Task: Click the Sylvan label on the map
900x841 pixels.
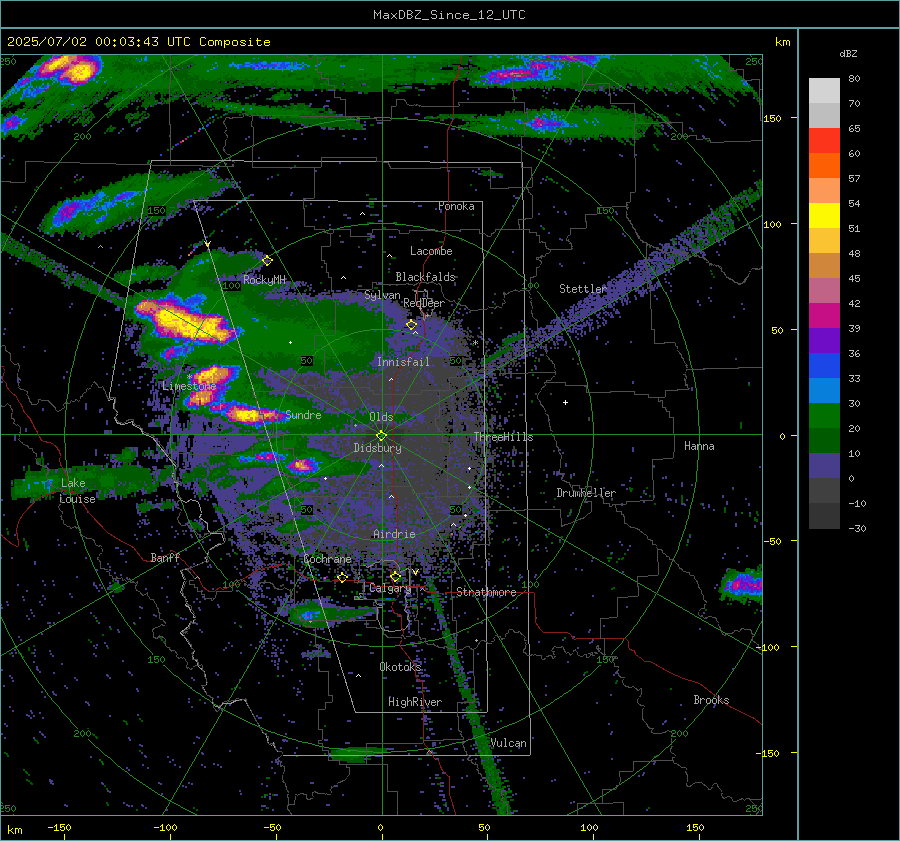Action: [x=382, y=295]
